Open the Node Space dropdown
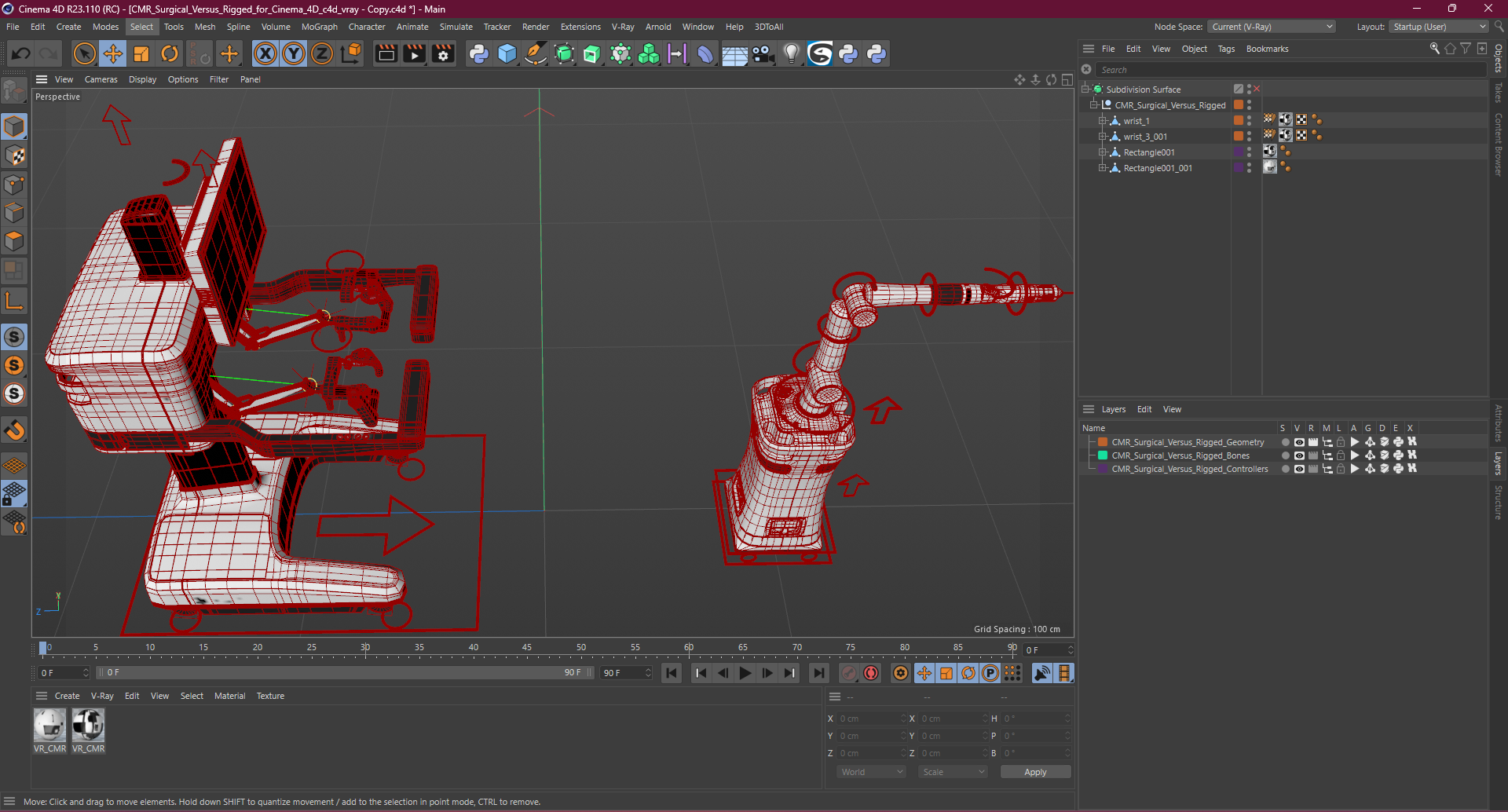Image resolution: width=1508 pixels, height=812 pixels. tap(1271, 27)
